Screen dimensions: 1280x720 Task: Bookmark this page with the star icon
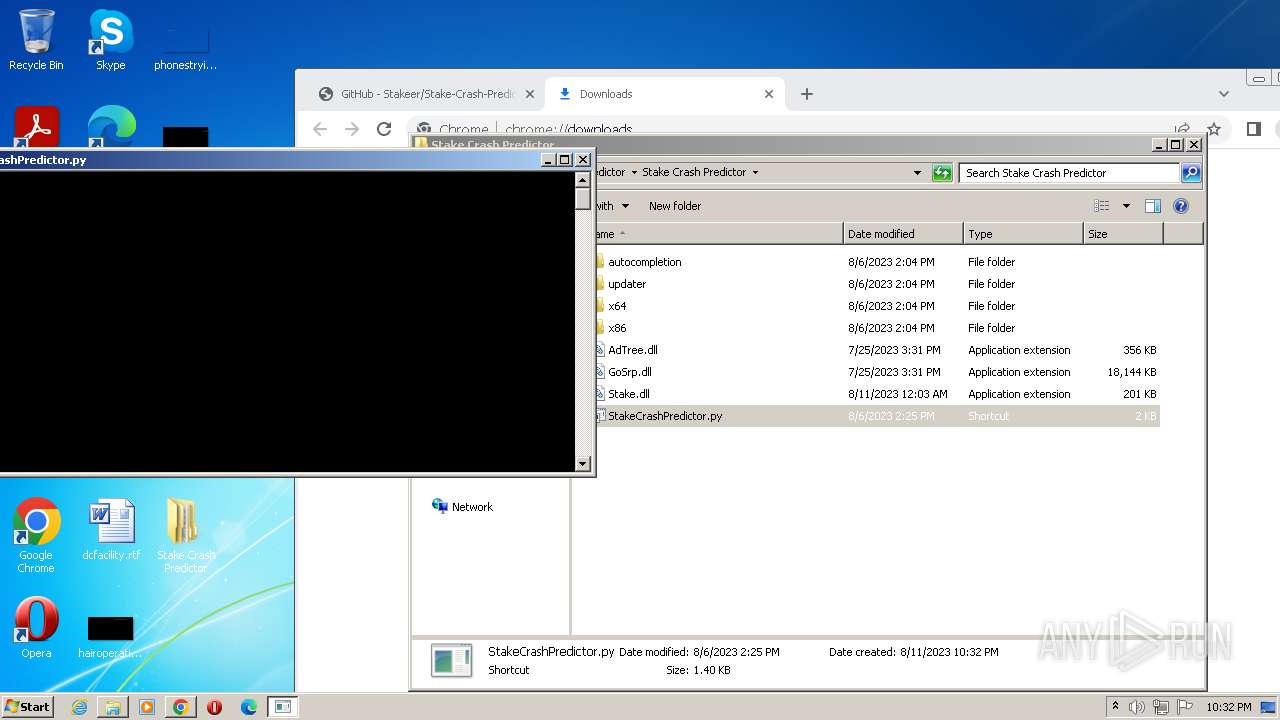[x=1214, y=129]
